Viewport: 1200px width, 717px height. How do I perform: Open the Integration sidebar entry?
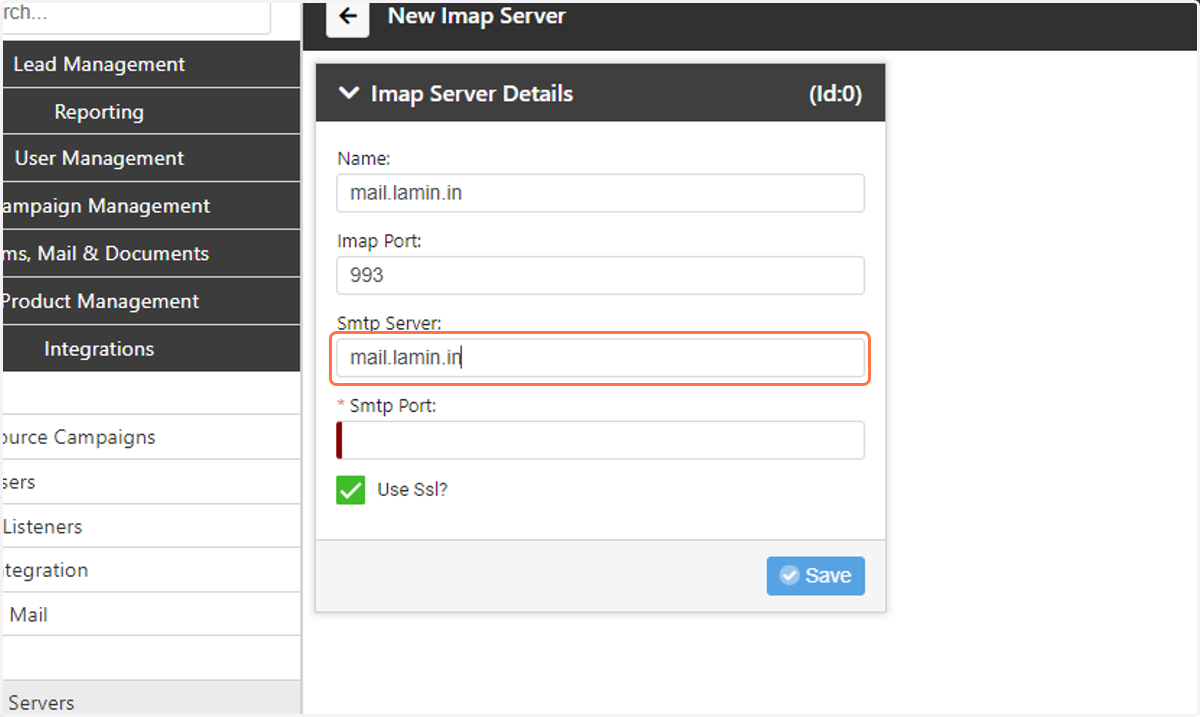pyautogui.click(x=150, y=570)
